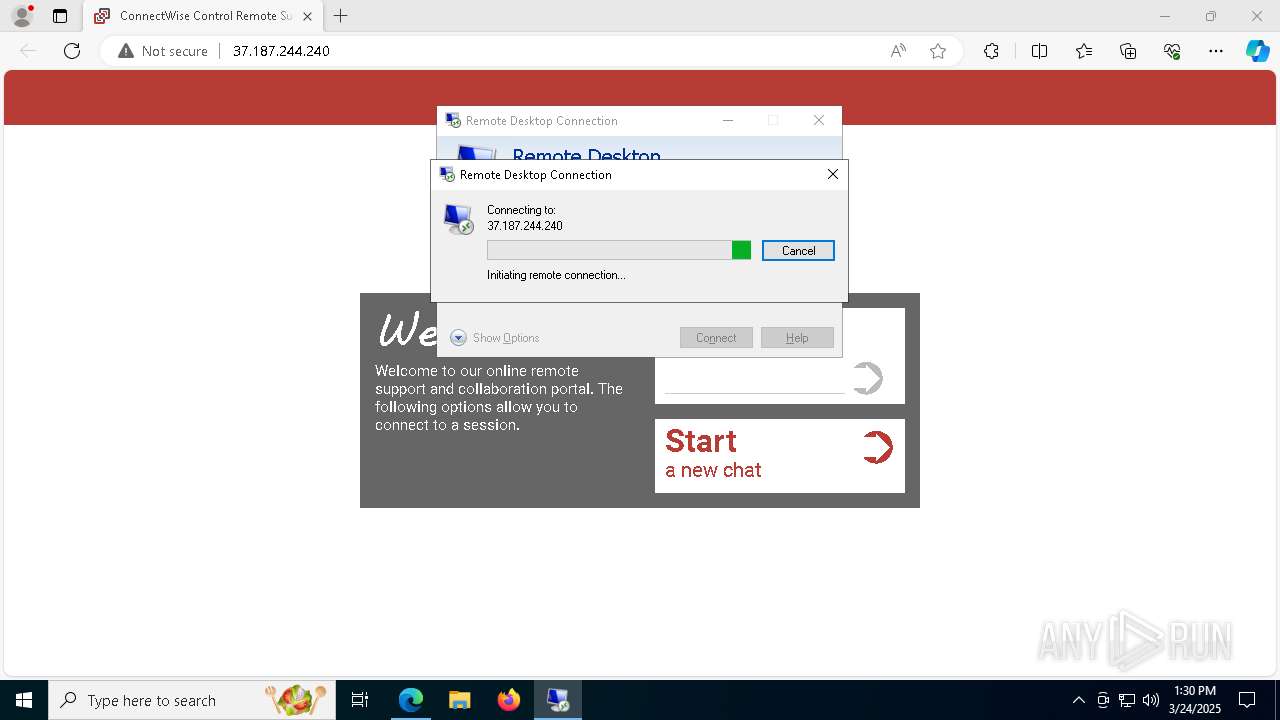
Task: Click the gray join-session arrow icon
Action: pos(868,378)
